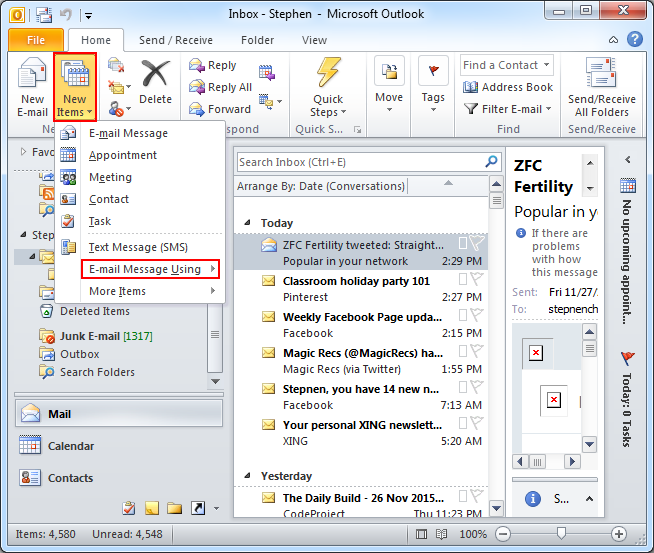
Task: Click the Find a Contact box
Action: 507,65
